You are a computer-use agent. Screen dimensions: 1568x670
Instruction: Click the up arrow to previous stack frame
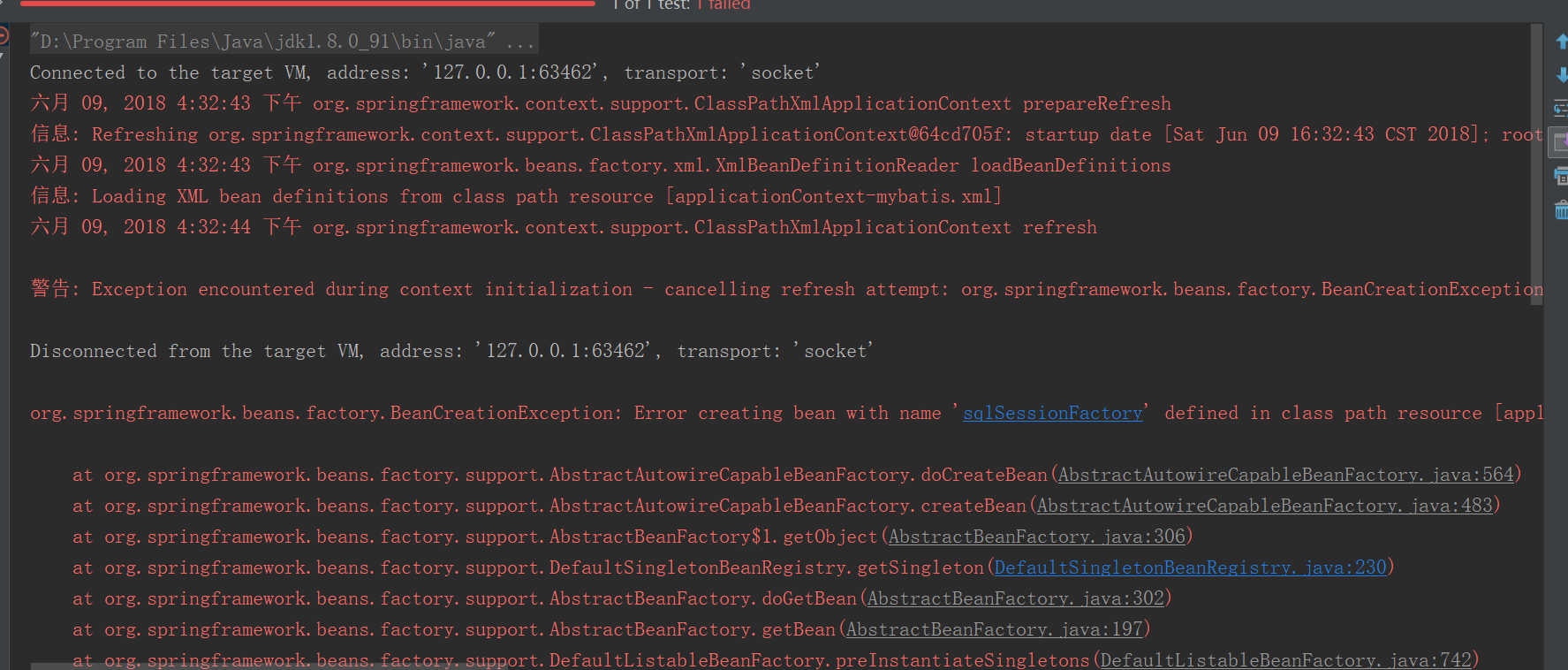tap(1561, 42)
